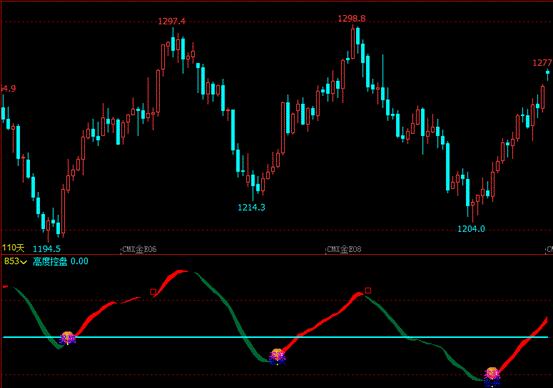The height and width of the screenshot is (388, 553).
Task: Click the 1298.8 peak price label
Action: pyautogui.click(x=352, y=19)
